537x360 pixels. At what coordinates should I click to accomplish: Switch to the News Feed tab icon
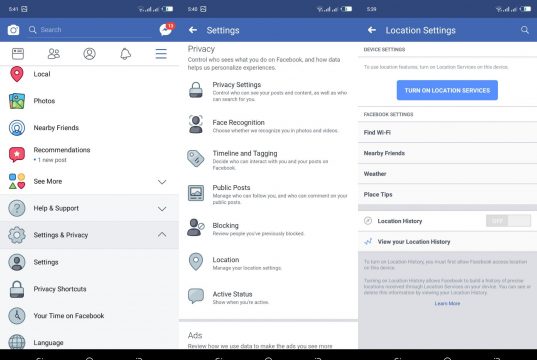(18, 54)
